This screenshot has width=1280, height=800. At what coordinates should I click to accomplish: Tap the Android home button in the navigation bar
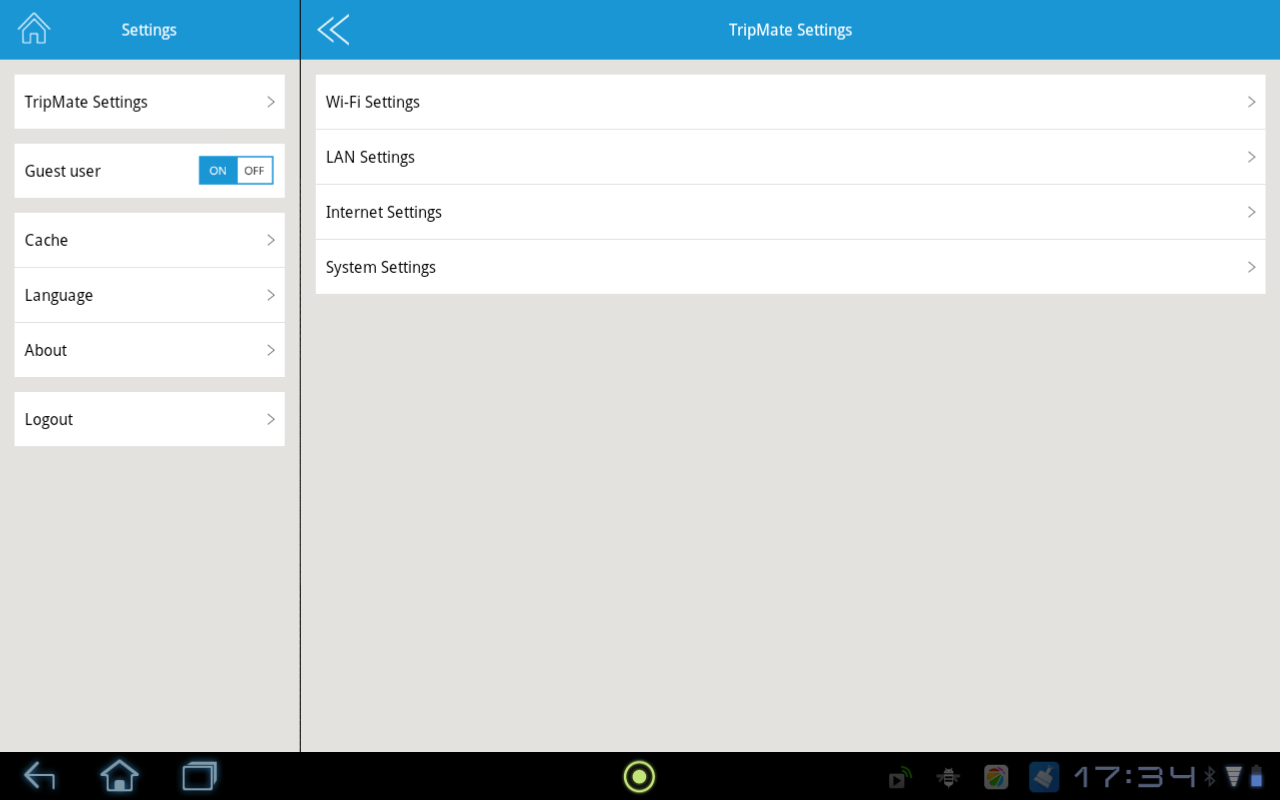pyautogui.click(x=119, y=776)
